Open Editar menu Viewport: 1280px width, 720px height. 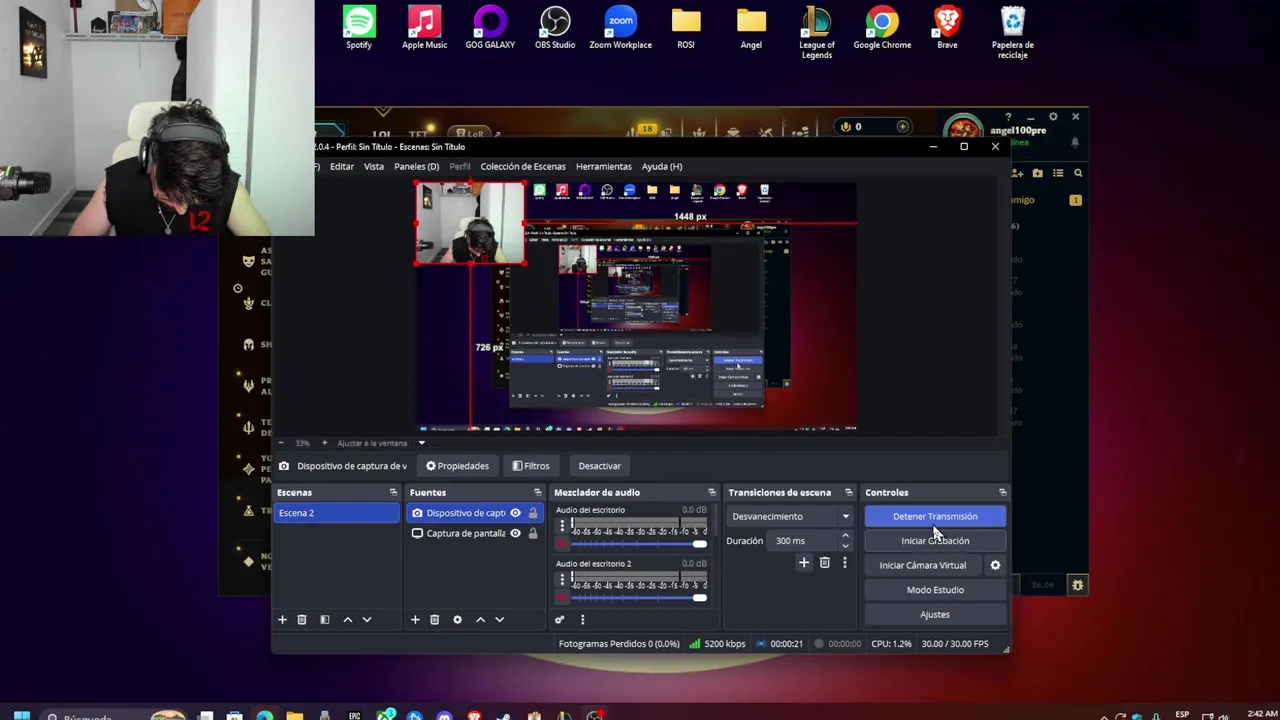click(x=342, y=167)
